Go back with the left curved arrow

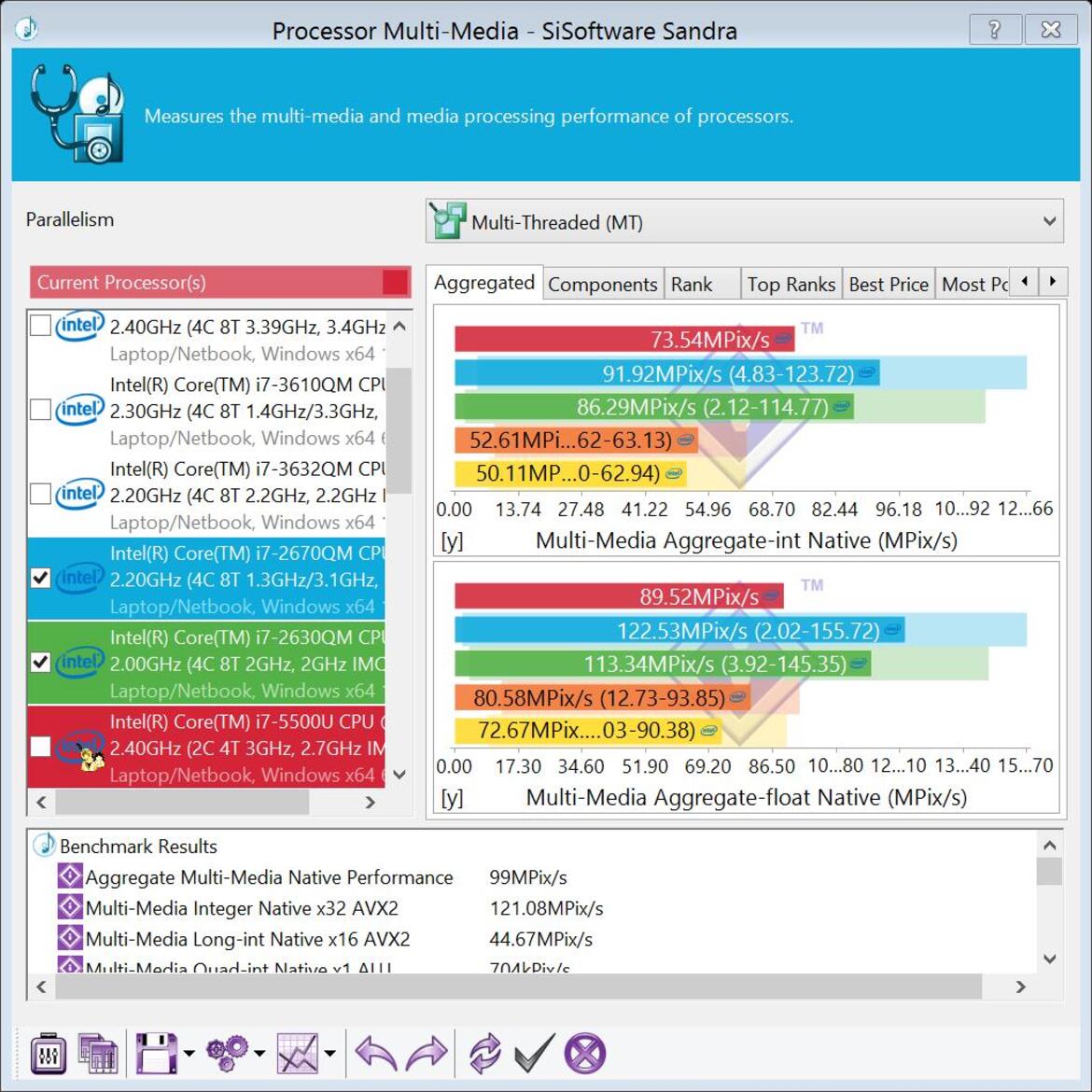(376, 1053)
